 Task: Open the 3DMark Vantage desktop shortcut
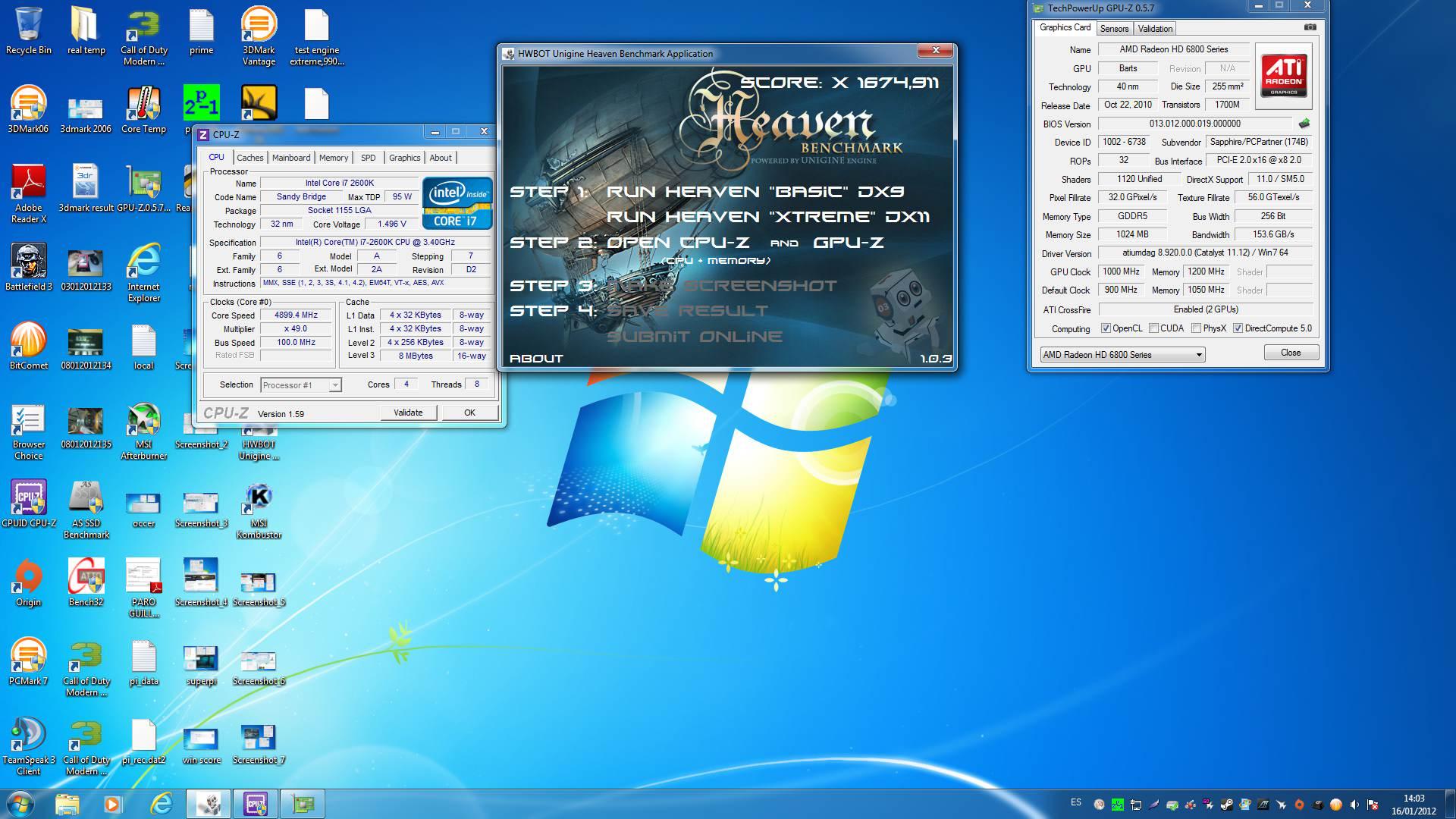point(259,36)
